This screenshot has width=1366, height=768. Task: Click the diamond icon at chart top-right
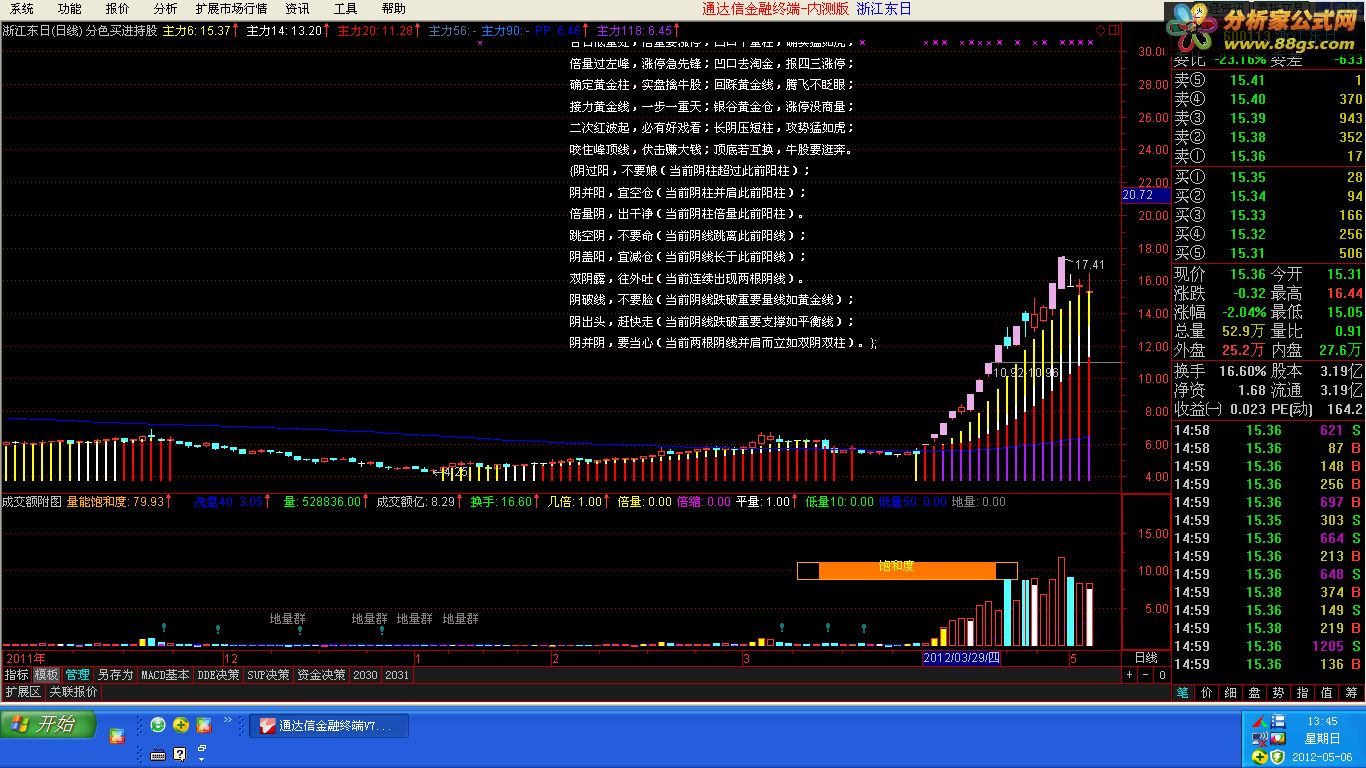[1100, 30]
